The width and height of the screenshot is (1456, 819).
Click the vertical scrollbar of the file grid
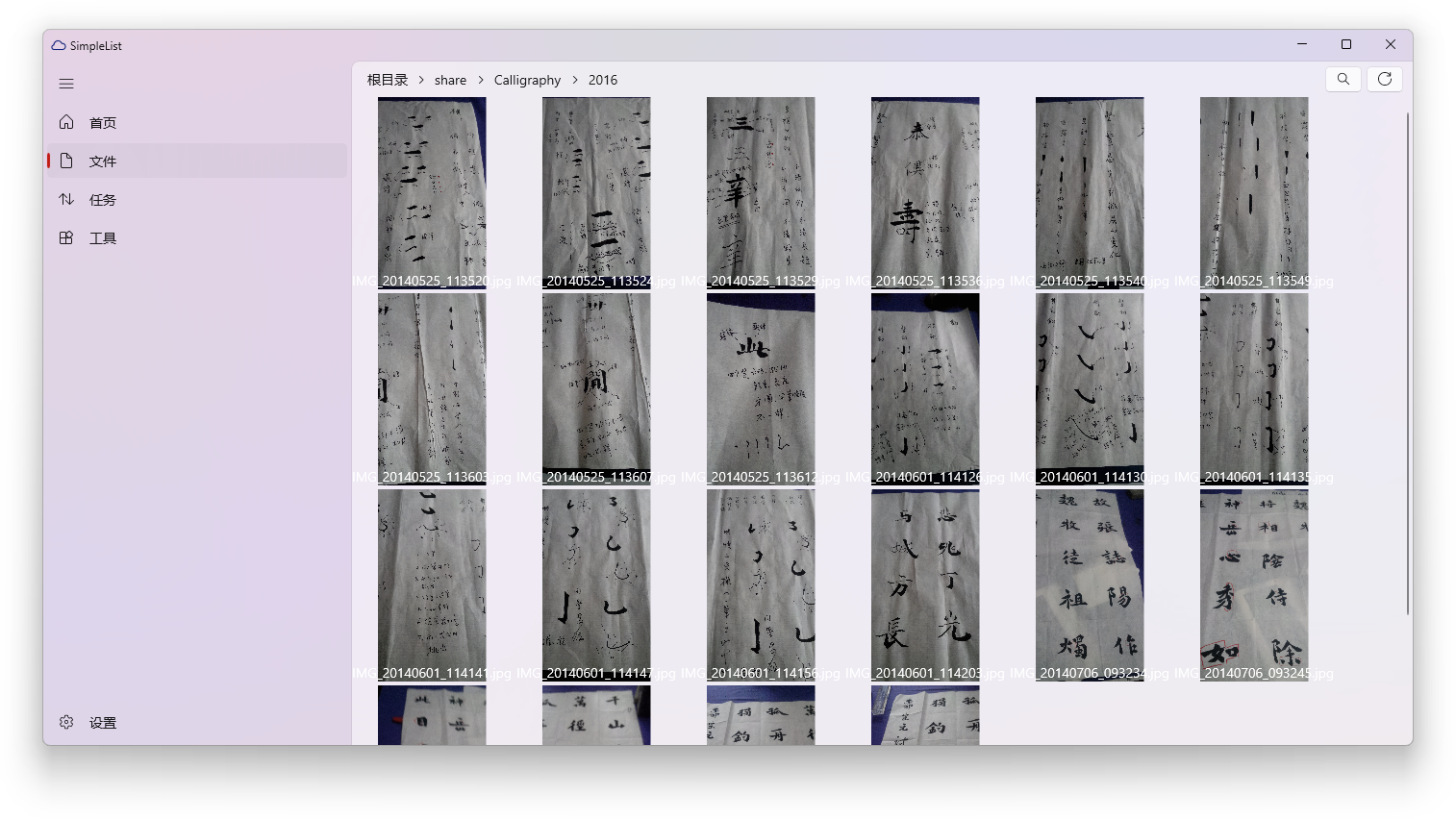1408,363
